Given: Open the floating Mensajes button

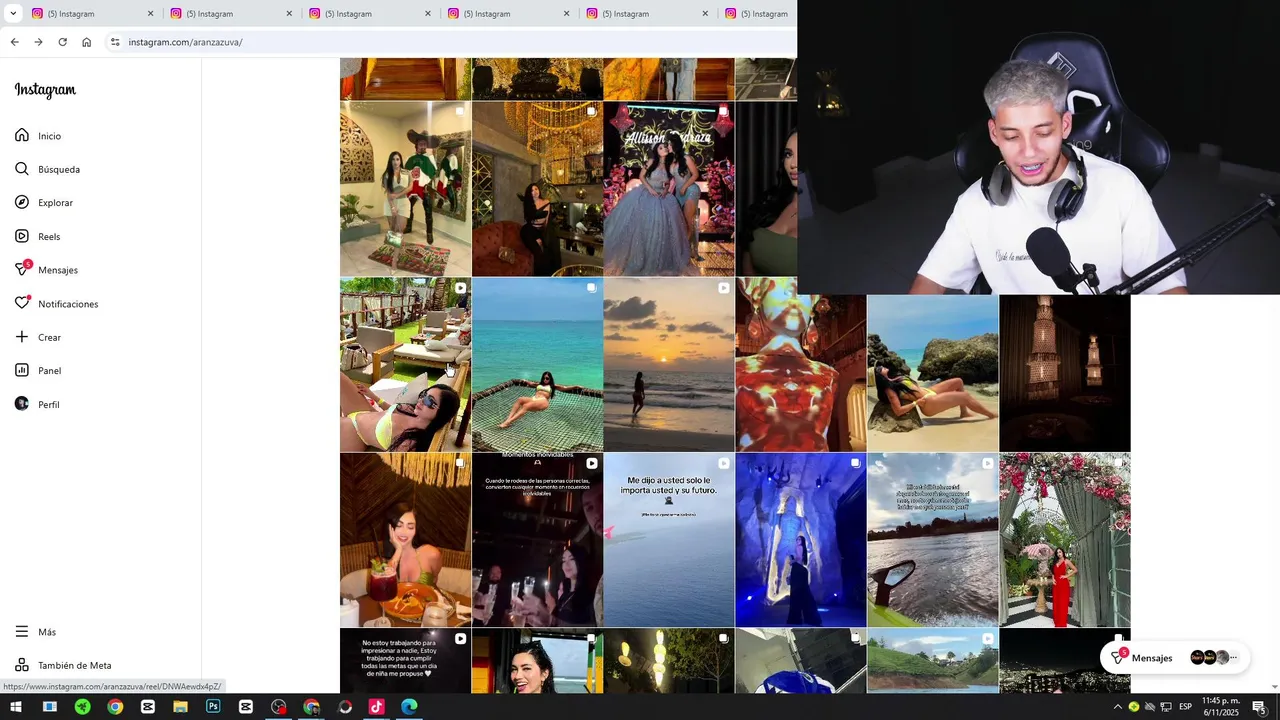Looking at the screenshot, I should [1175, 658].
